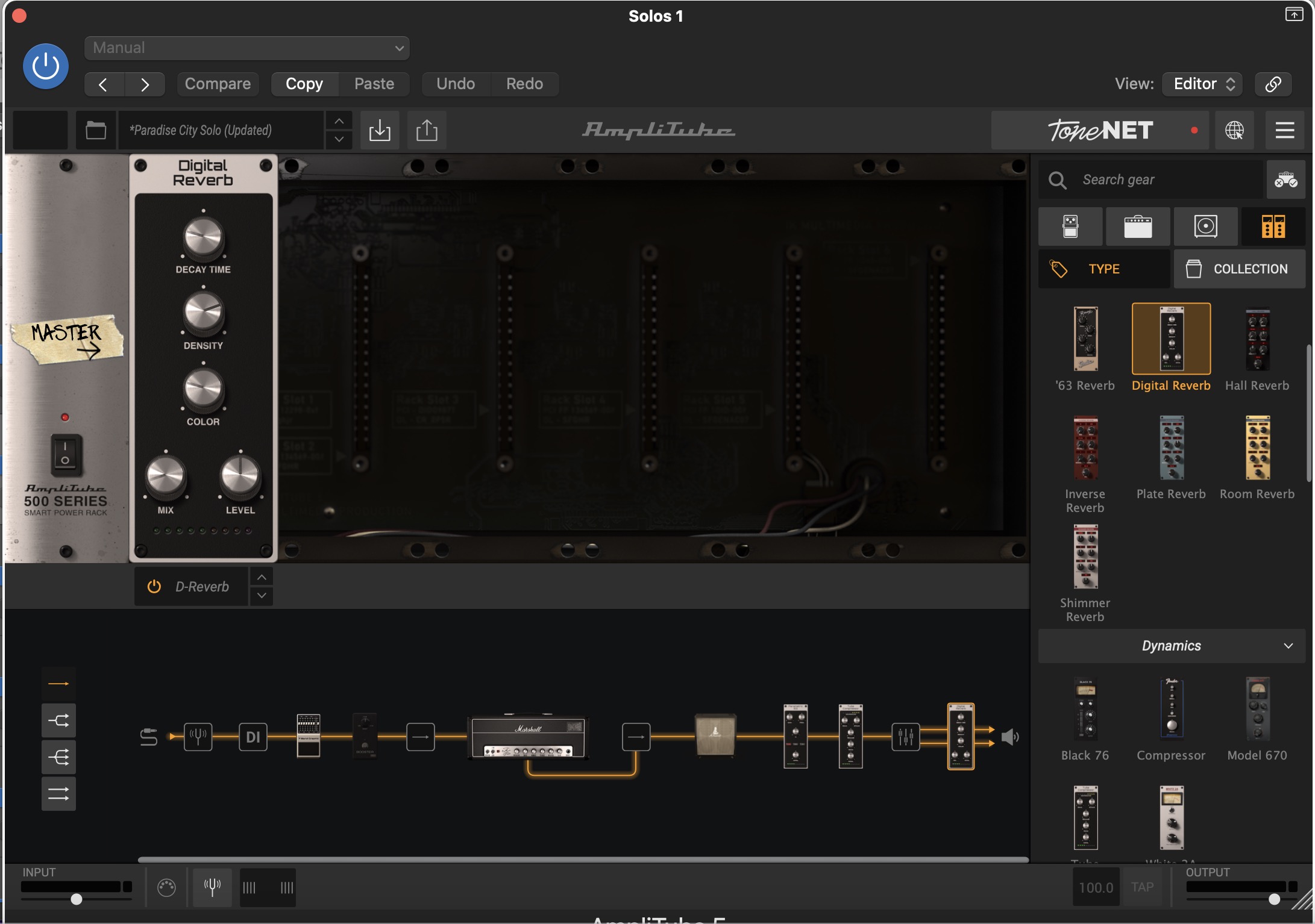1315x924 pixels.
Task: Select the Black 76 compressor gear
Action: pyautogui.click(x=1085, y=719)
